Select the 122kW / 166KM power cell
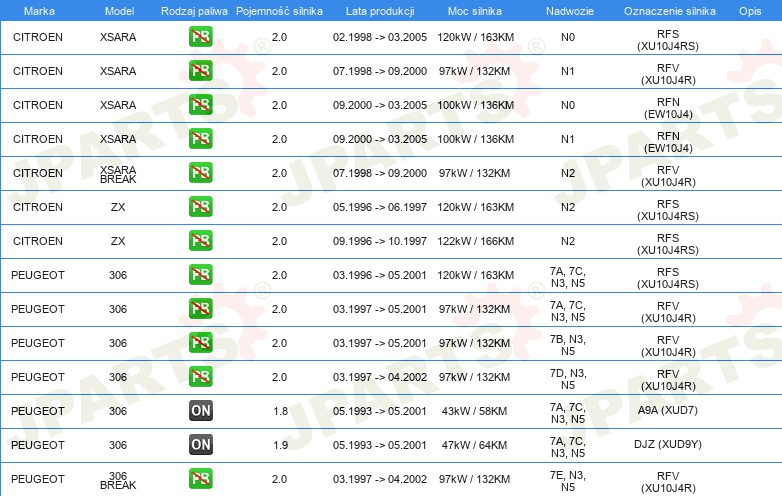The width and height of the screenshot is (782, 496). click(x=475, y=241)
